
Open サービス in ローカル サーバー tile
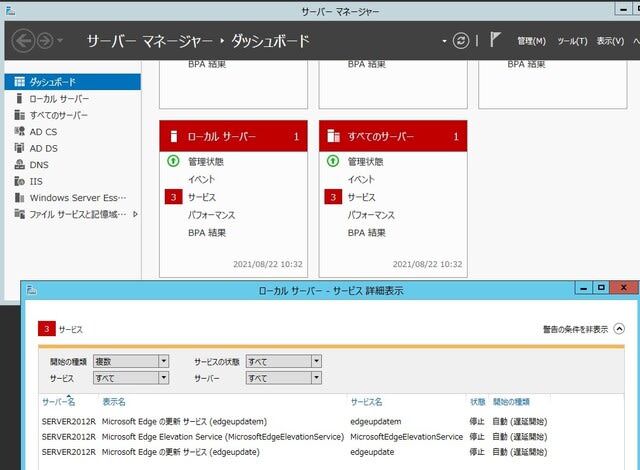point(202,197)
